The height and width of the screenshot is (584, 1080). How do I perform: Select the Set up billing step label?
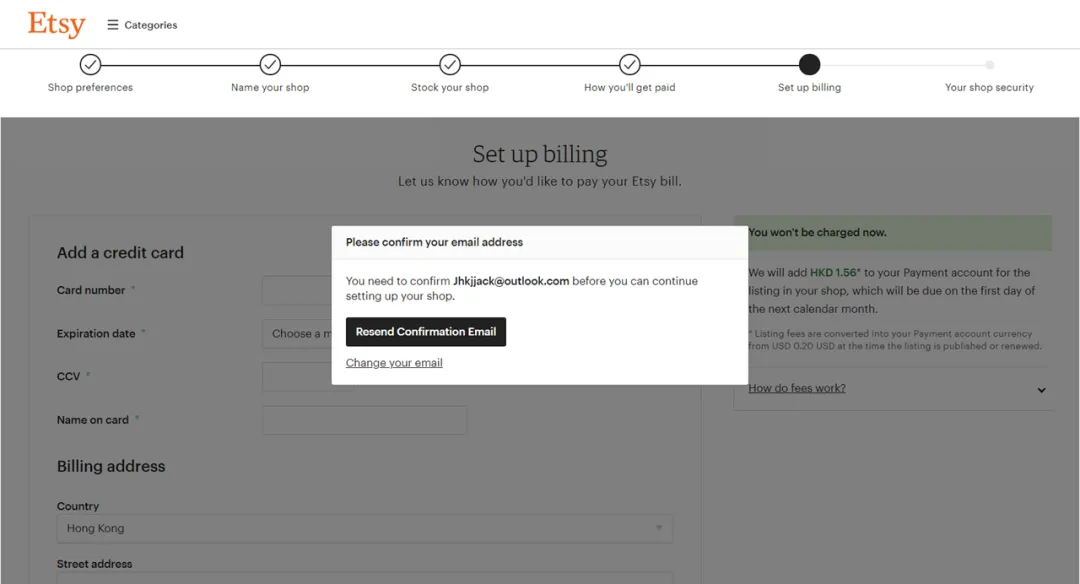(809, 88)
